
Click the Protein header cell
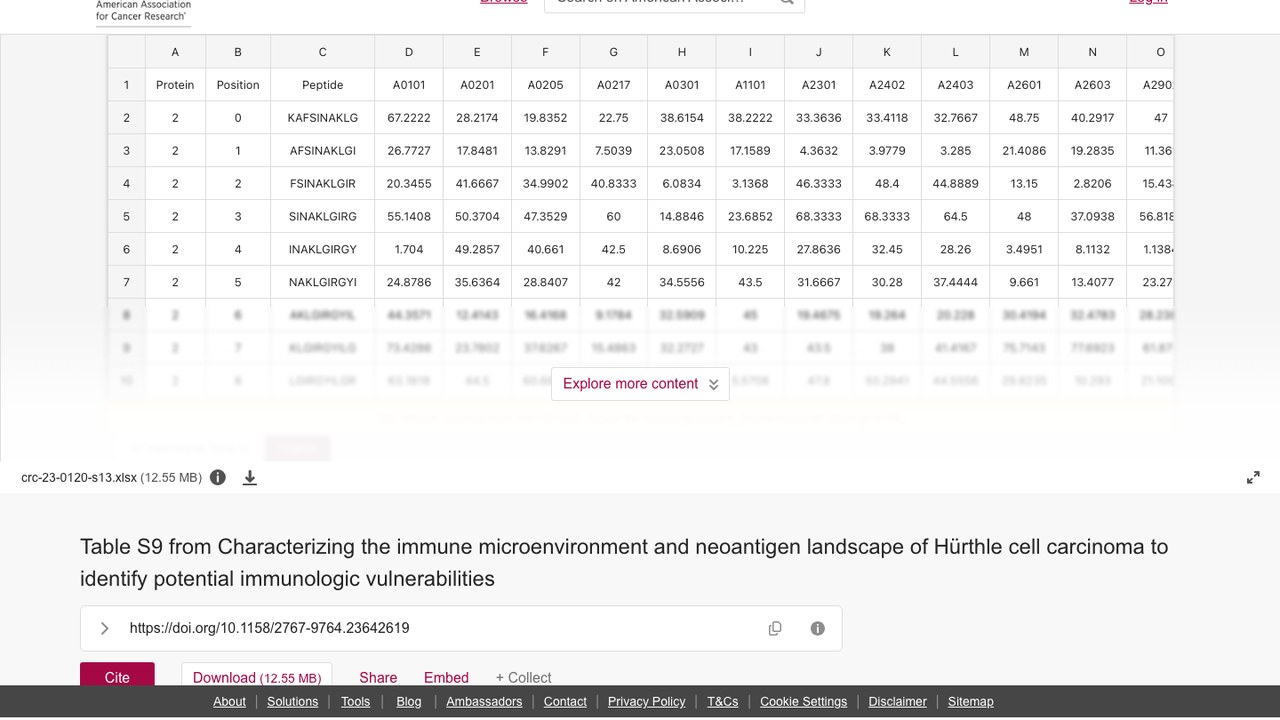click(175, 85)
